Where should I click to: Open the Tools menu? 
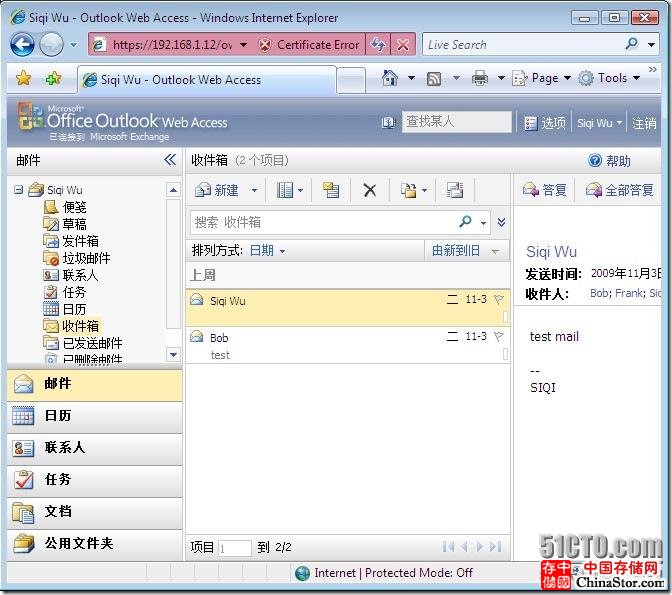point(609,78)
